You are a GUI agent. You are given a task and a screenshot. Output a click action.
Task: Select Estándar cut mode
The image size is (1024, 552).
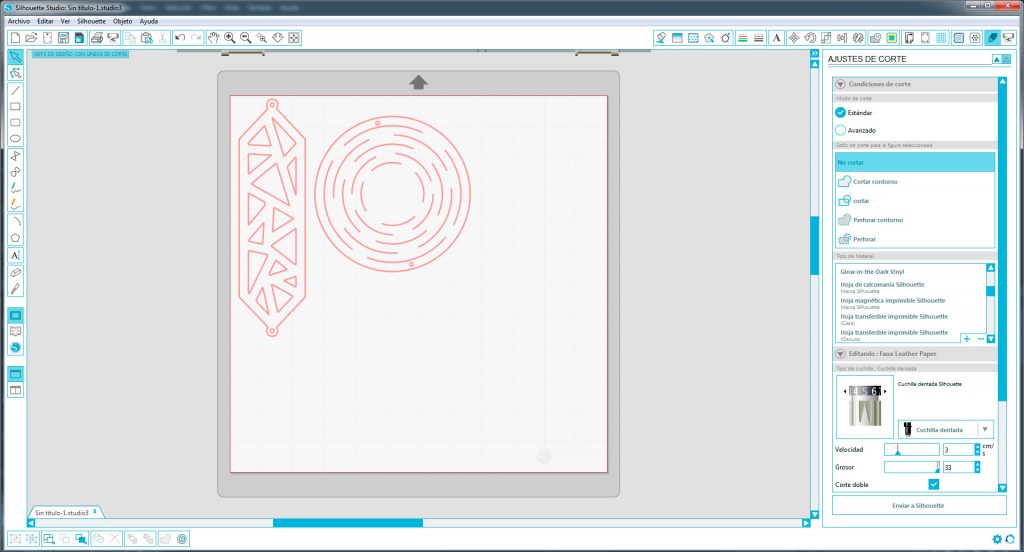(840, 112)
